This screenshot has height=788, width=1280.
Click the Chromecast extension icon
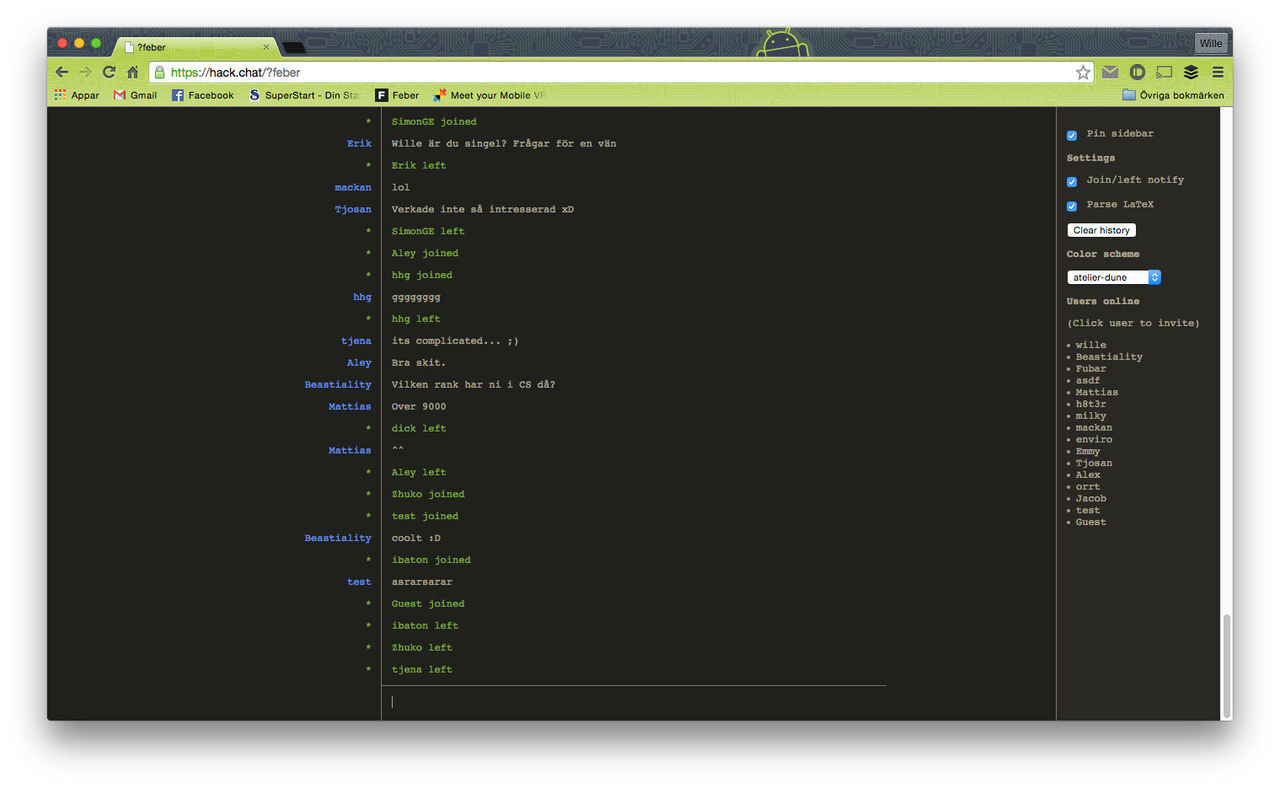pos(1163,71)
